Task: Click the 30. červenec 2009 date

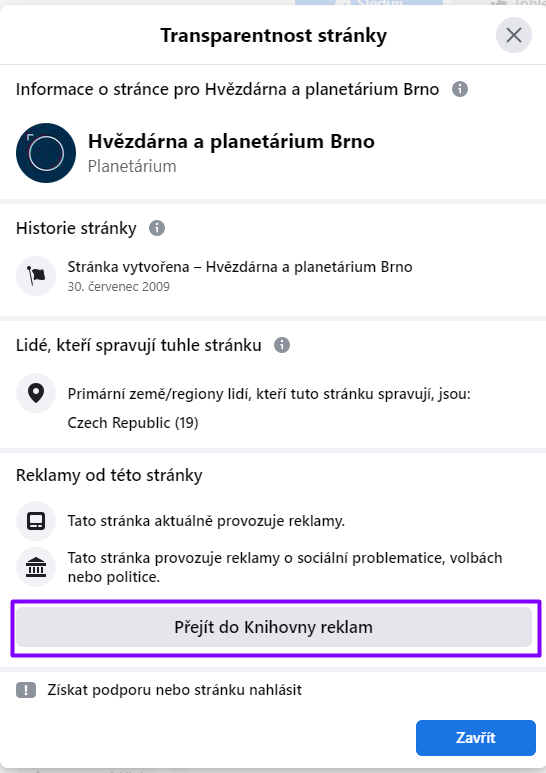Action: 118,287
